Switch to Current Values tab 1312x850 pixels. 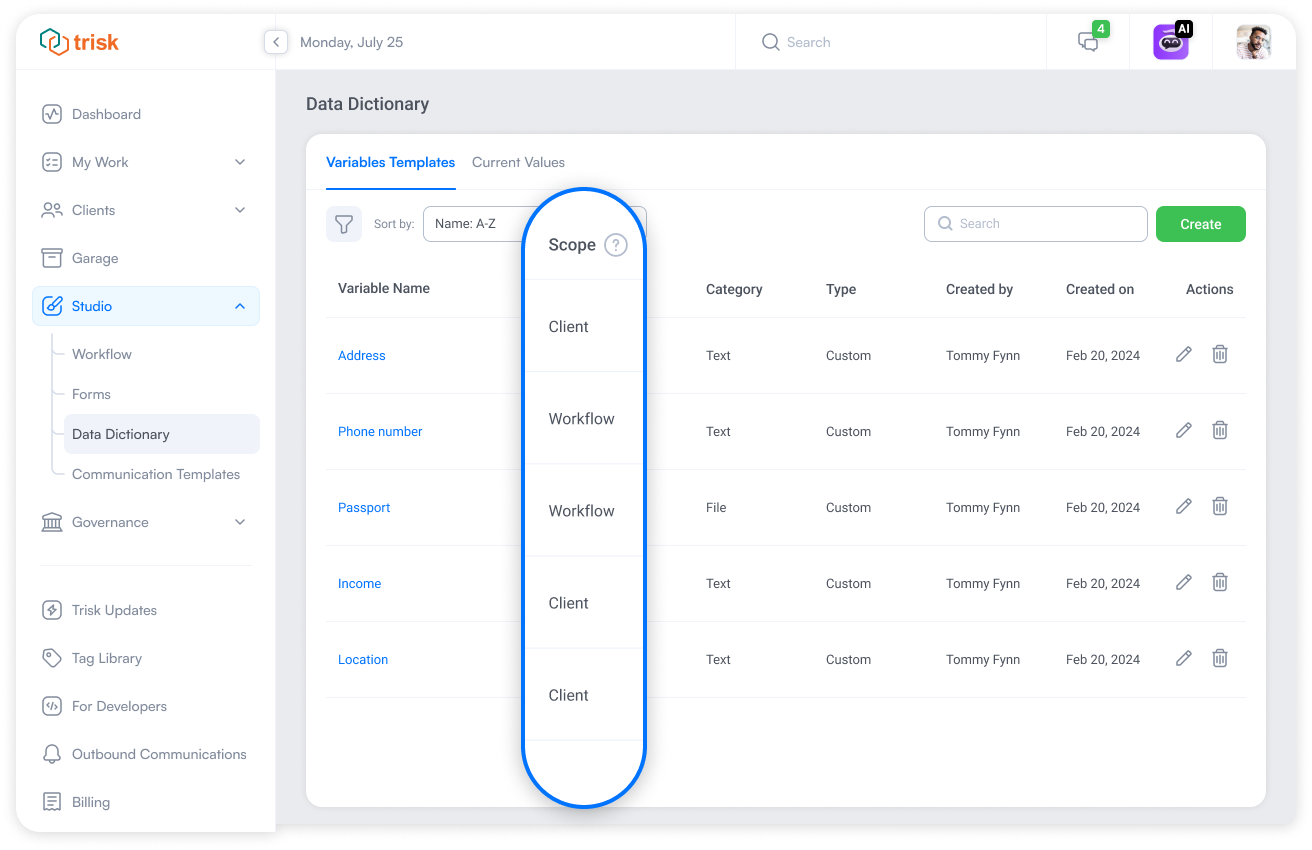point(518,162)
